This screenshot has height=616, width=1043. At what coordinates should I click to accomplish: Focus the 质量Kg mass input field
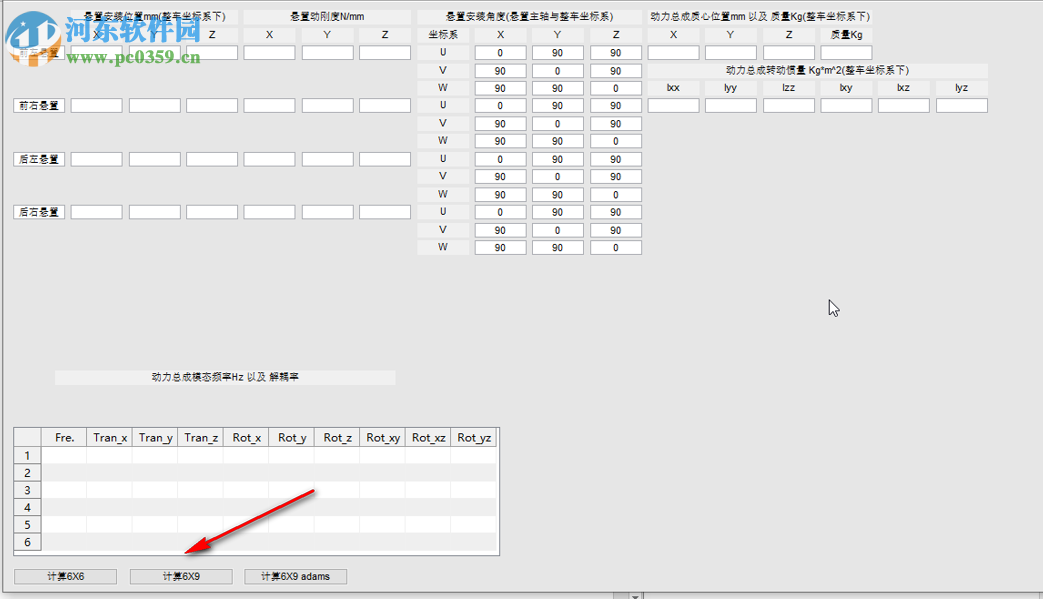(846, 53)
